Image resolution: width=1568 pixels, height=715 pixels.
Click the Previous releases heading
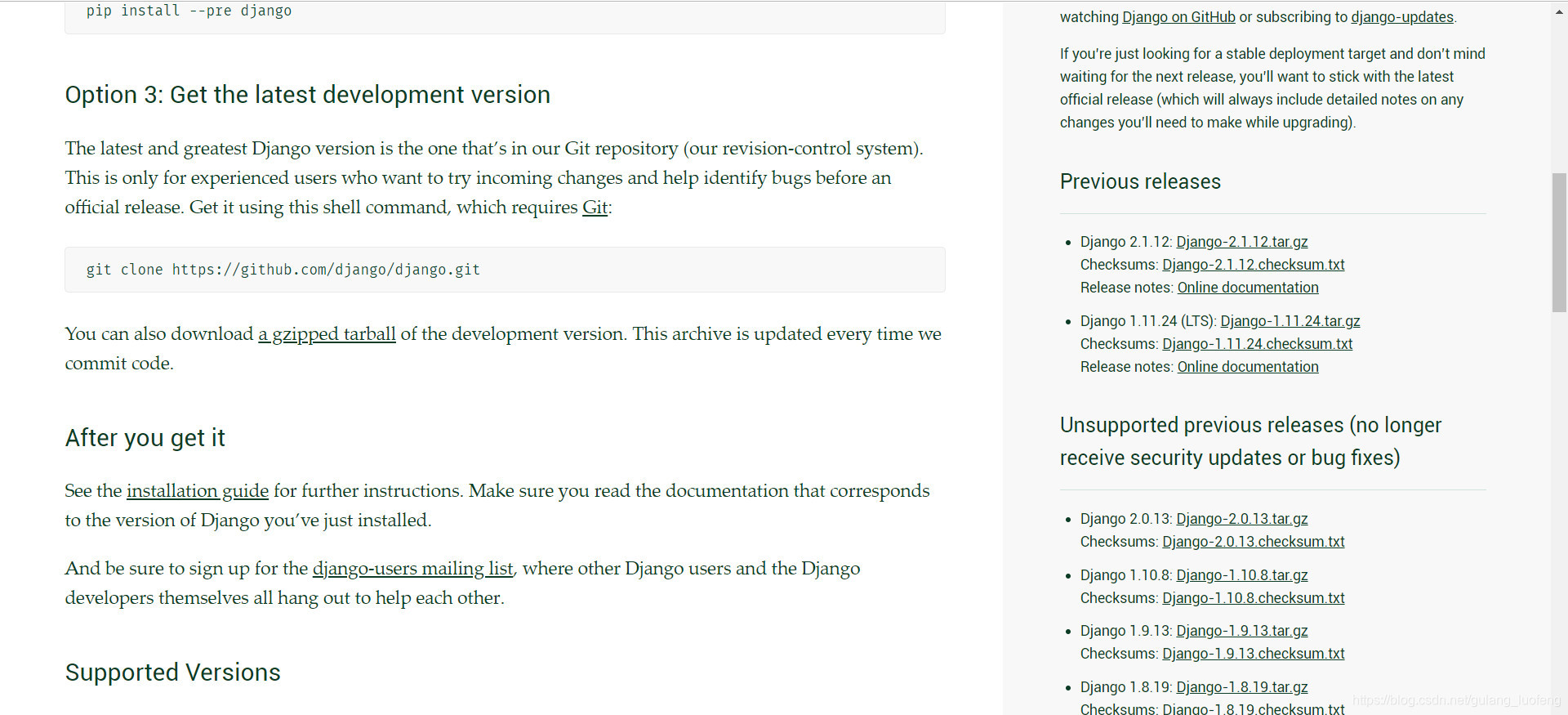pyautogui.click(x=1140, y=181)
